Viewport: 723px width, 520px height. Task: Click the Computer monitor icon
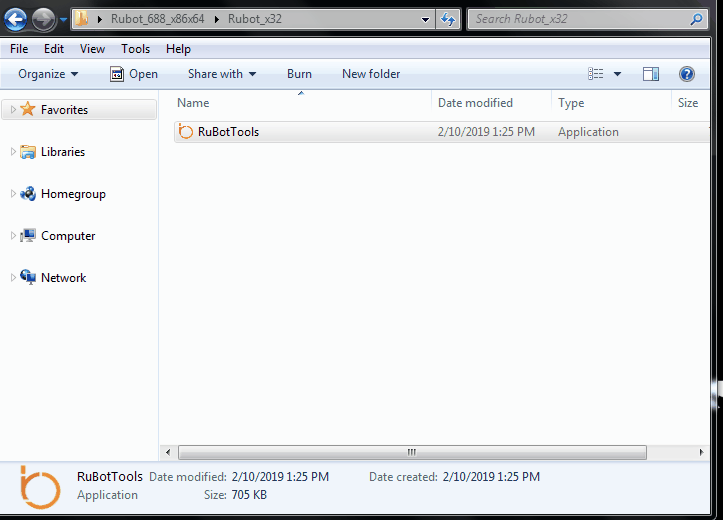click(x=28, y=235)
